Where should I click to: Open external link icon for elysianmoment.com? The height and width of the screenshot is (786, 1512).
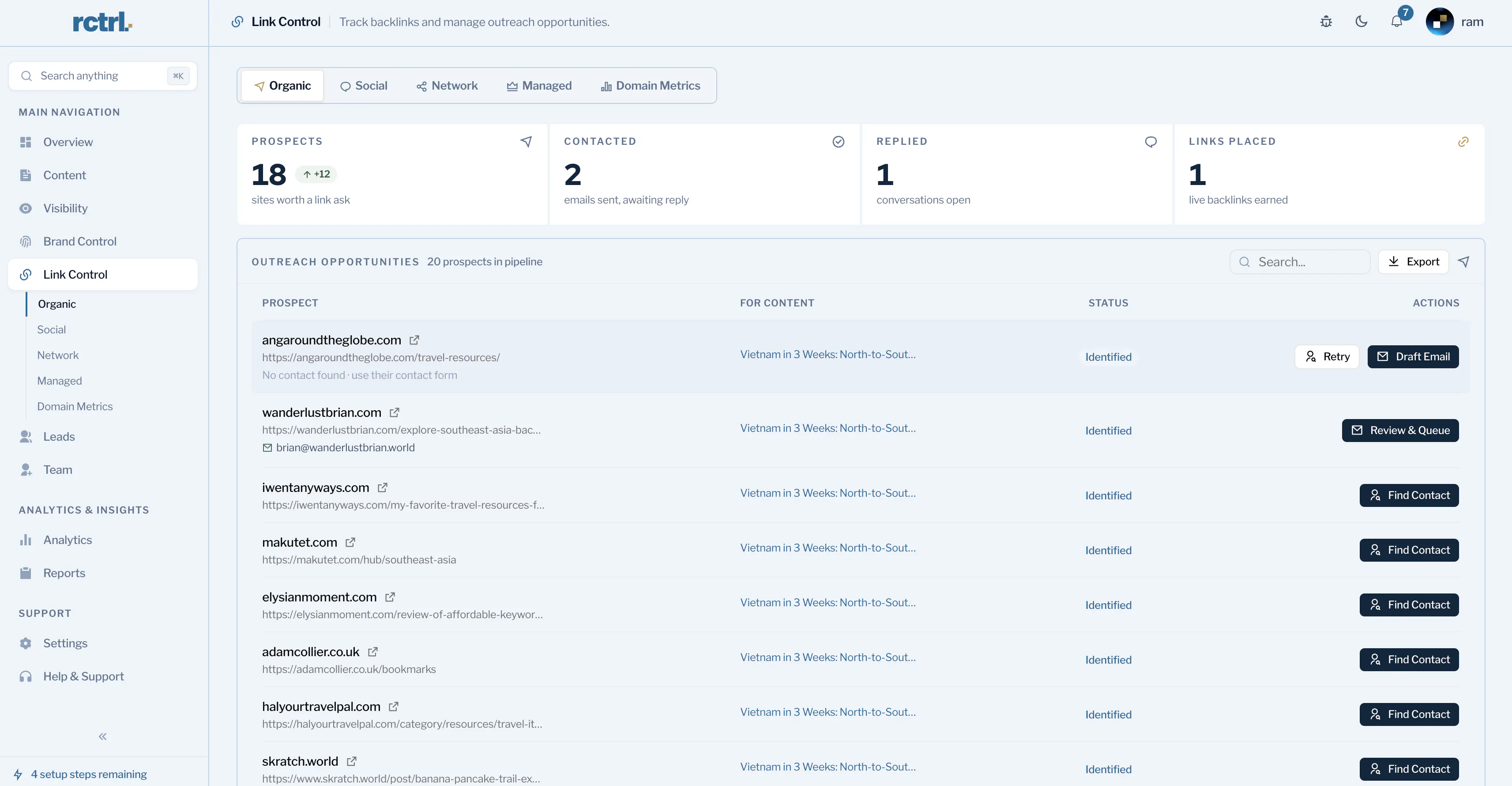390,597
